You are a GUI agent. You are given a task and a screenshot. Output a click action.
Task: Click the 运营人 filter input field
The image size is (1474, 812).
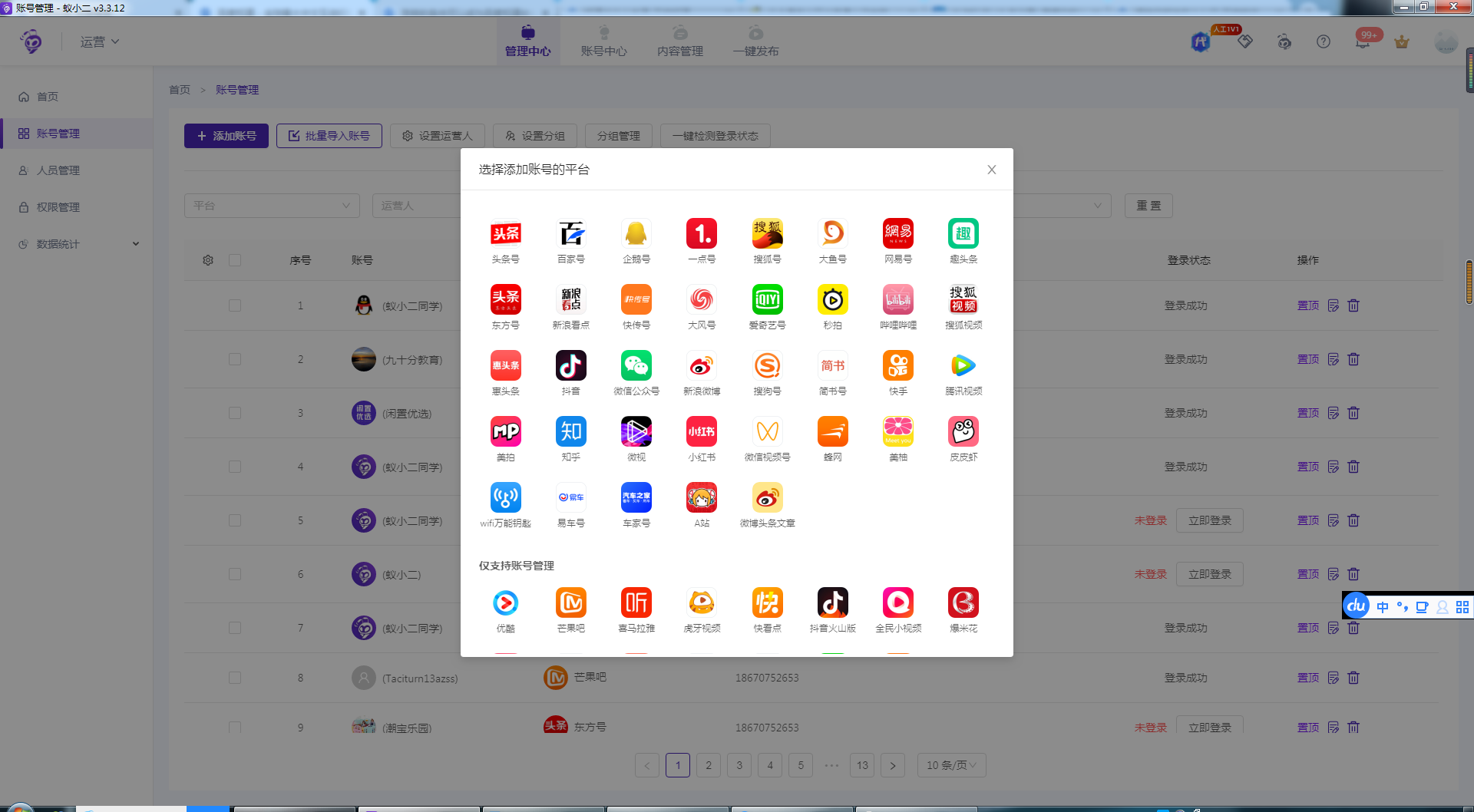[x=416, y=206]
